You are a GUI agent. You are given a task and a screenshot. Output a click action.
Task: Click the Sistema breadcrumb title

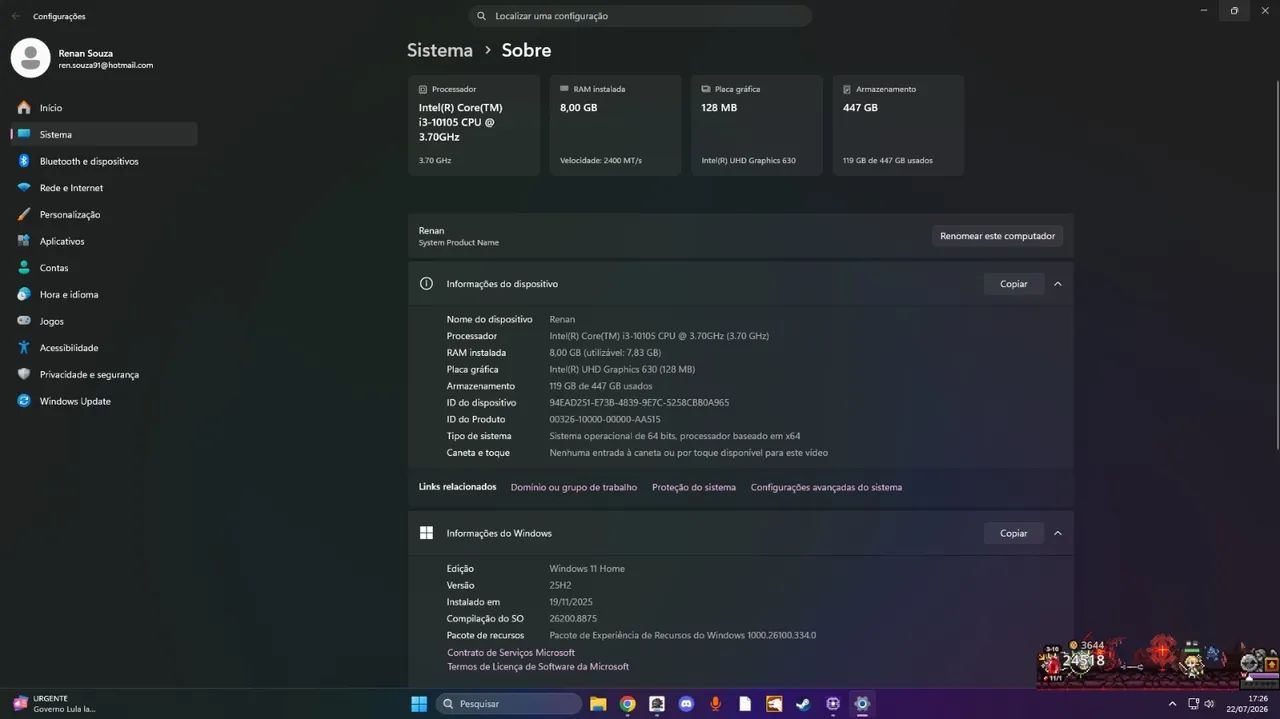pos(440,50)
